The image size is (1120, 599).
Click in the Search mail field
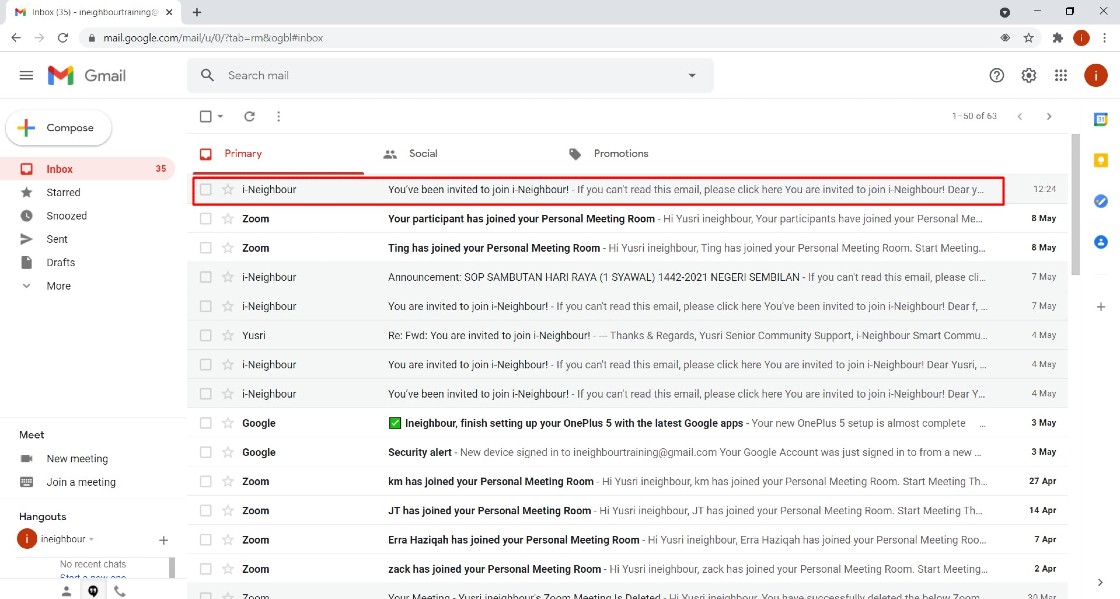(450, 75)
